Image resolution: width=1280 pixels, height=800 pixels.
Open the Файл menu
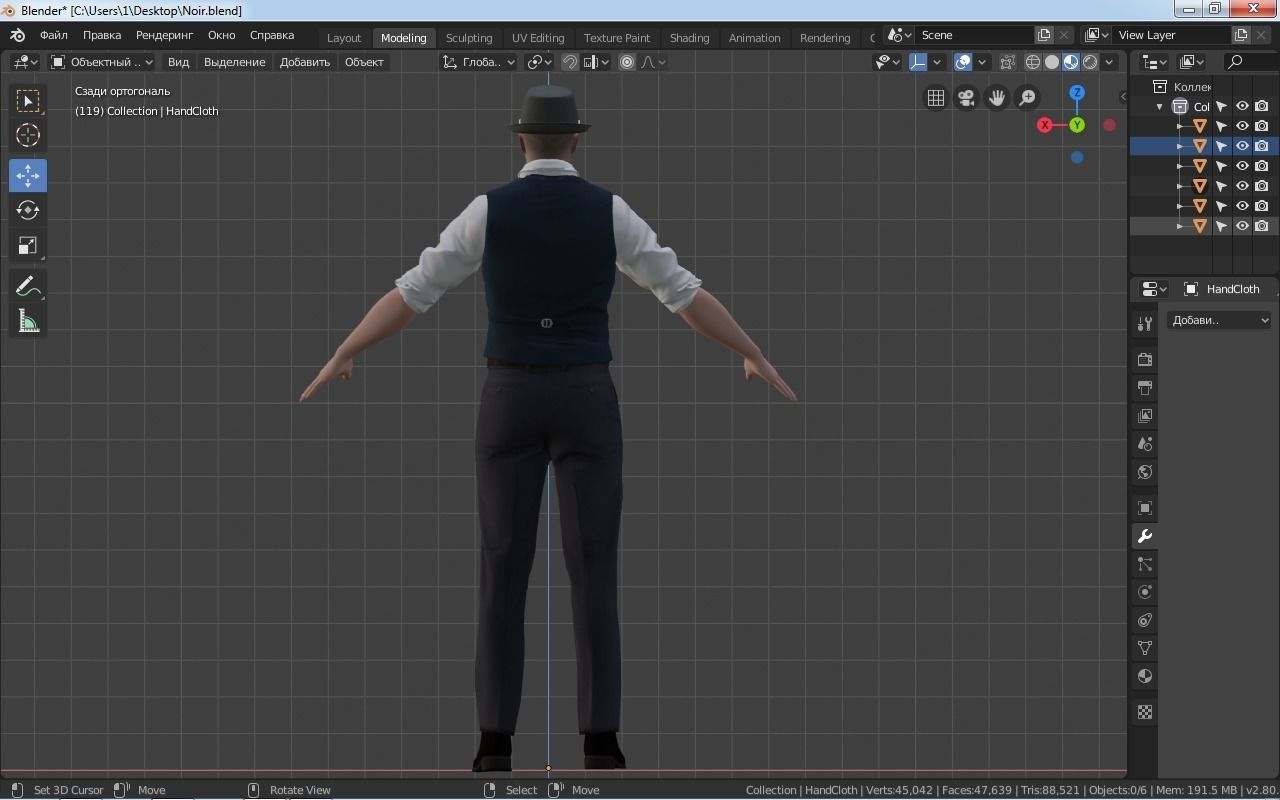tap(54, 35)
